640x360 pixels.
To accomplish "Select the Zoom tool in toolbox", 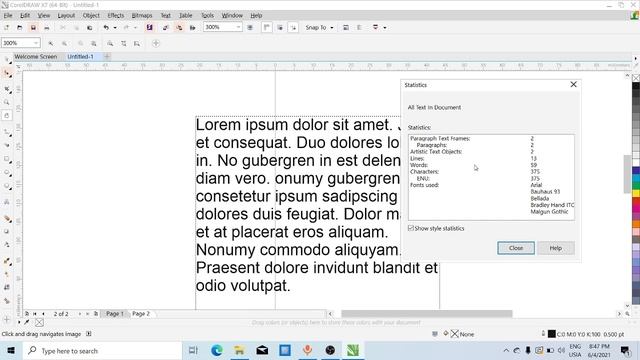I will (x=7, y=102).
